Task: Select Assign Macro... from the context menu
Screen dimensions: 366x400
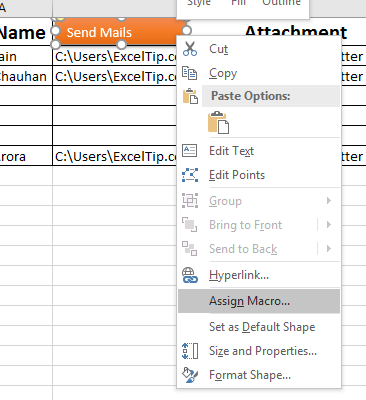Action: coord(259,301)
